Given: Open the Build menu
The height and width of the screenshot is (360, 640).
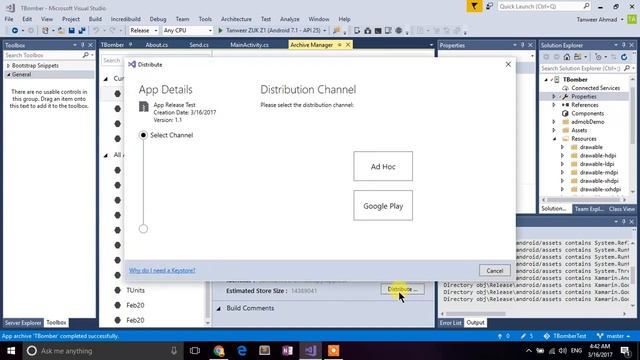Looking at the screenshot, I should pyautogui.click(x=95, y=19).
